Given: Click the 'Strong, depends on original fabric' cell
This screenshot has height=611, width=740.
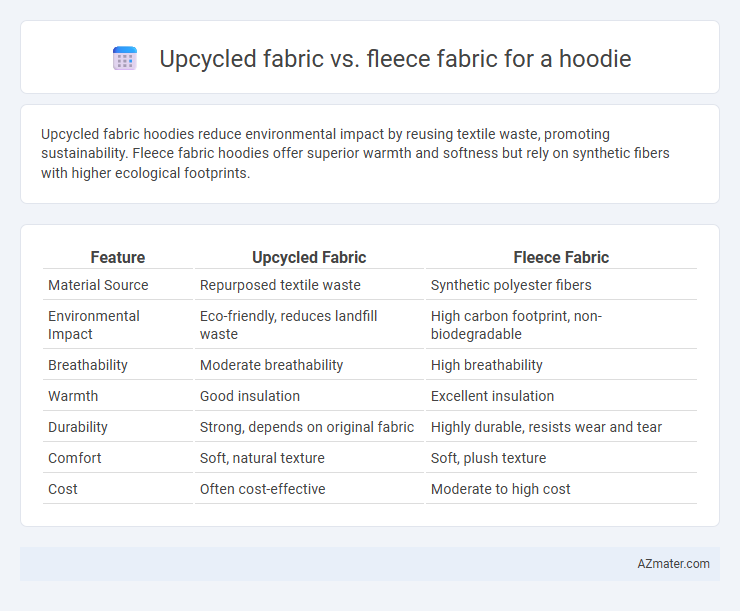Looking at the screenshot, I should [x=307, y=427].
